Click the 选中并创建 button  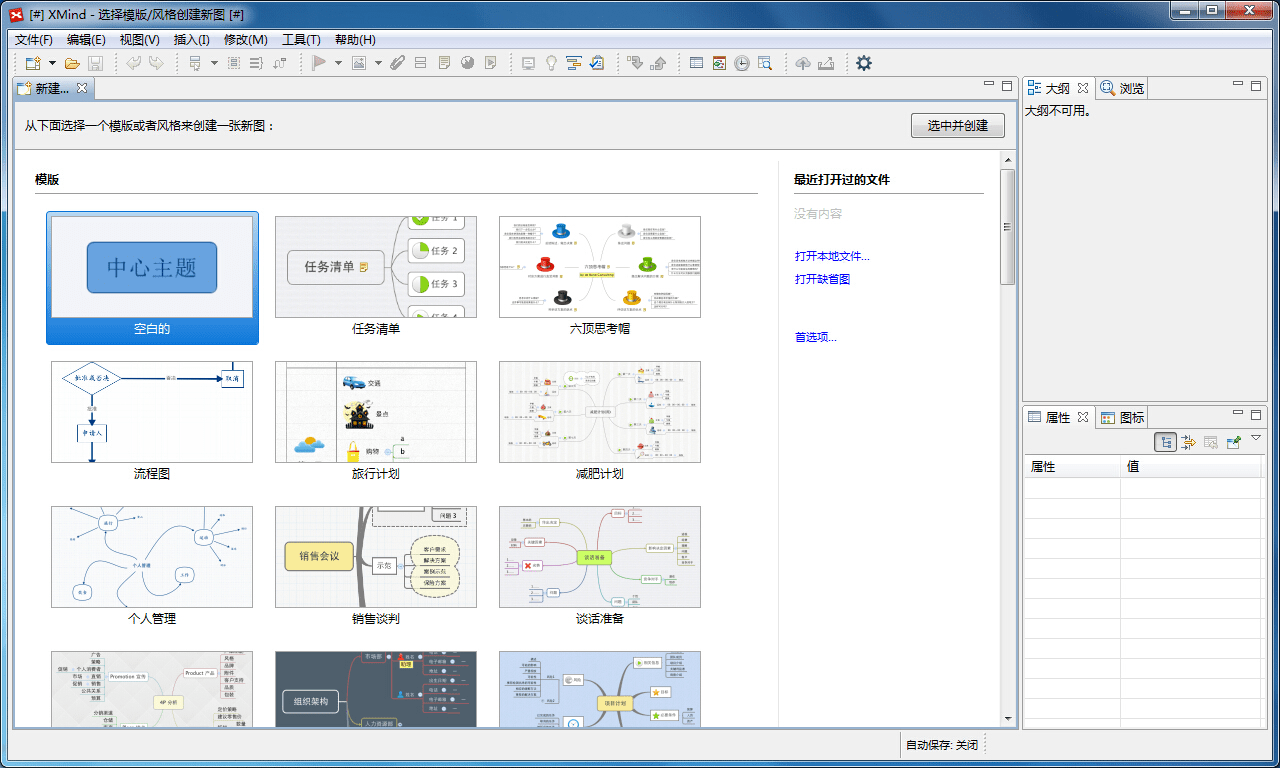click(958, 125)
